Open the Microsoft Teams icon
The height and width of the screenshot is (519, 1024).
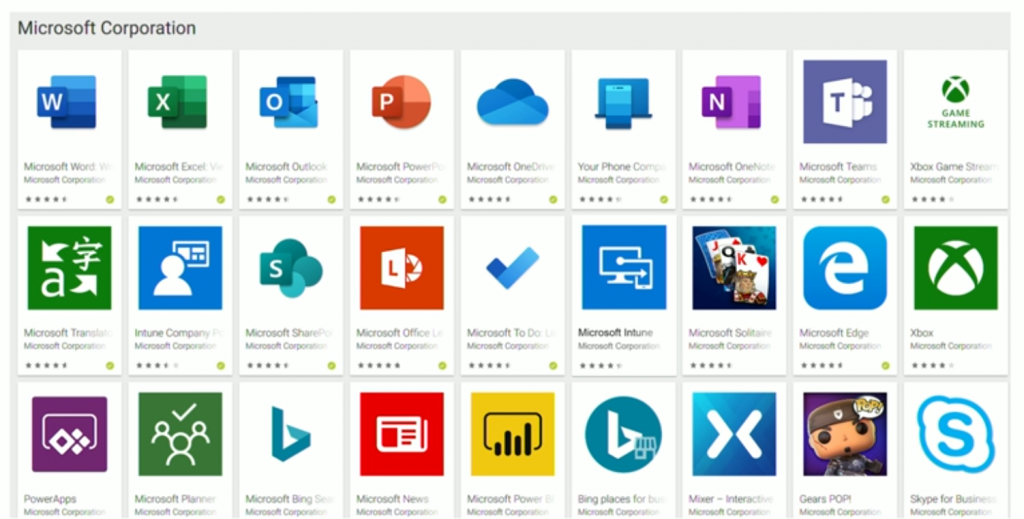click(845, 102)
